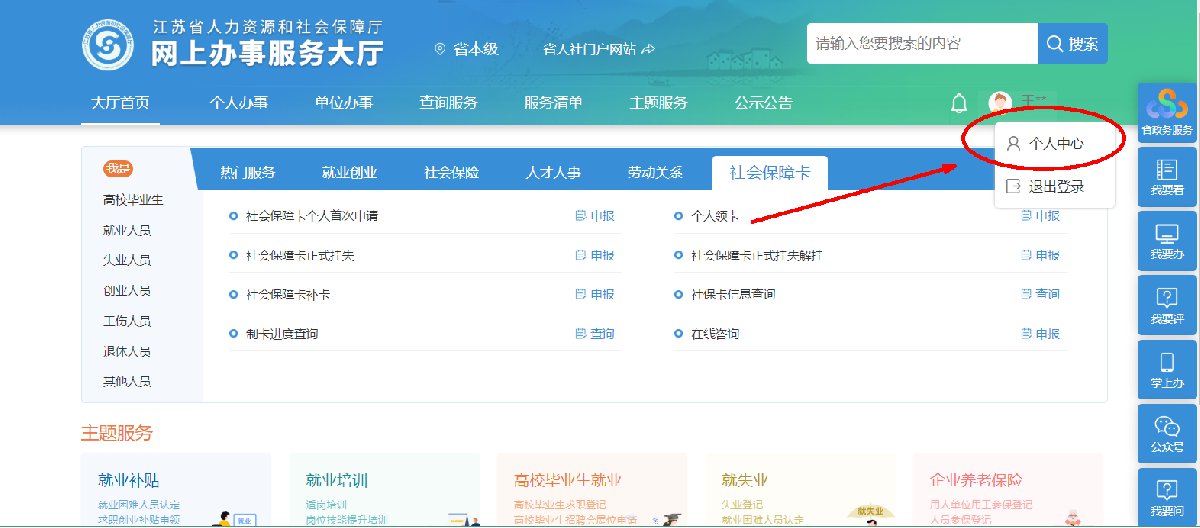Open the 省政务服务 sidebar icon
The width and height of the screenshot is (1200, 528).
click(1167, 112)
